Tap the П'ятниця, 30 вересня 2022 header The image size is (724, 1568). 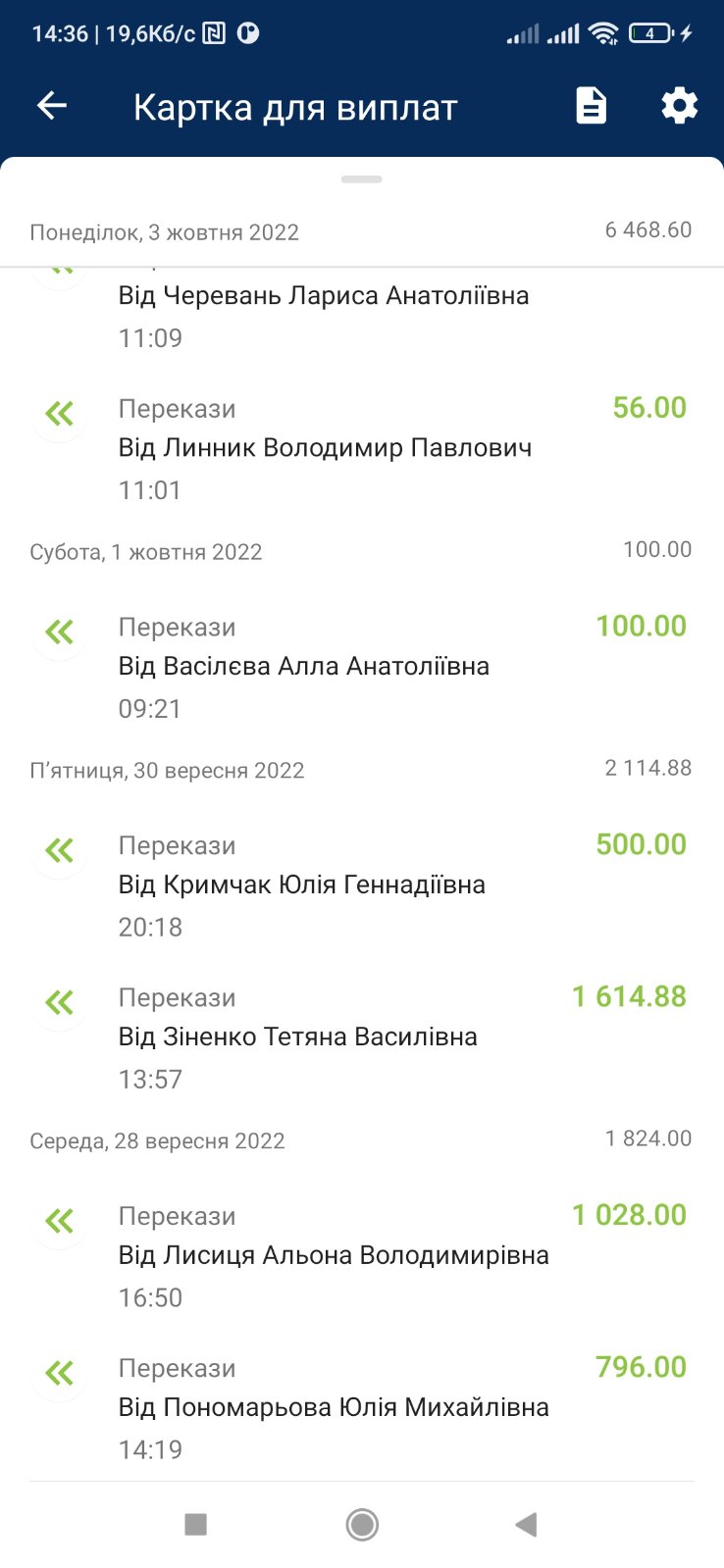168,771
